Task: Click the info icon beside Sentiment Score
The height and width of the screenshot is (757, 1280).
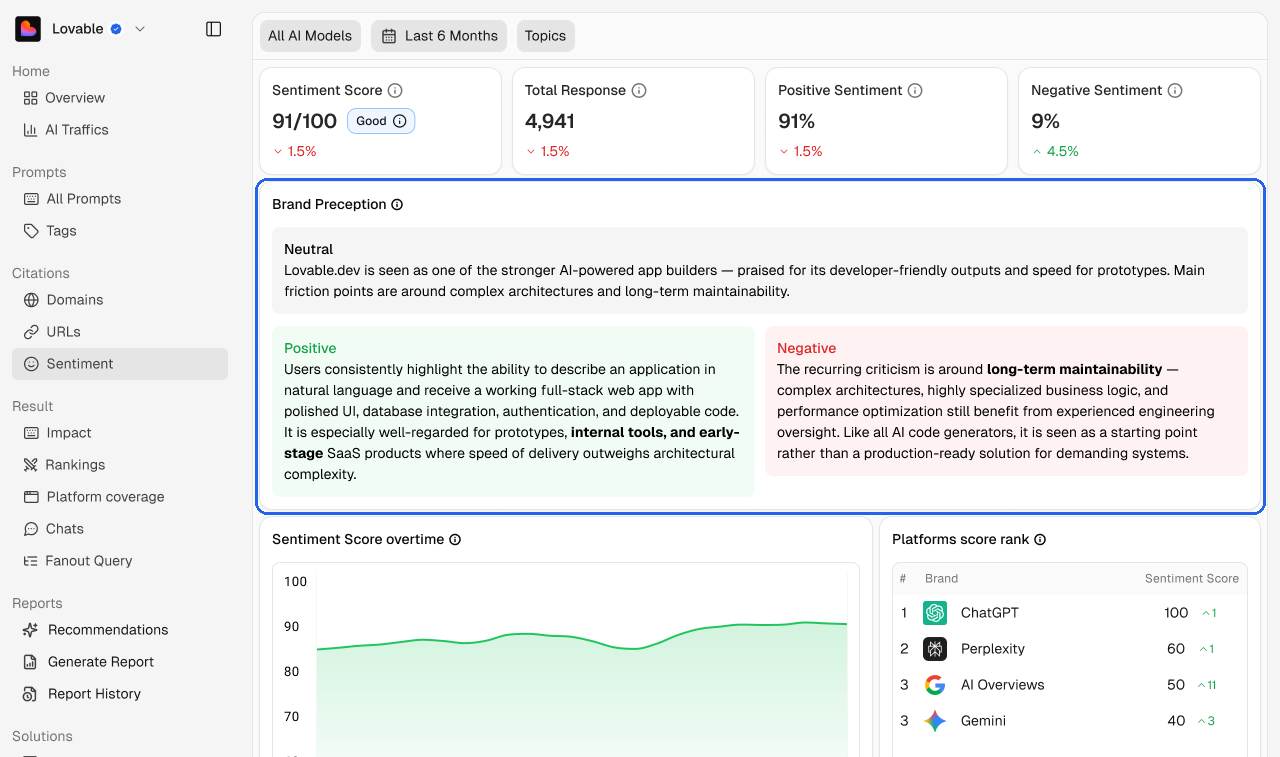Action: click(395, 90)
